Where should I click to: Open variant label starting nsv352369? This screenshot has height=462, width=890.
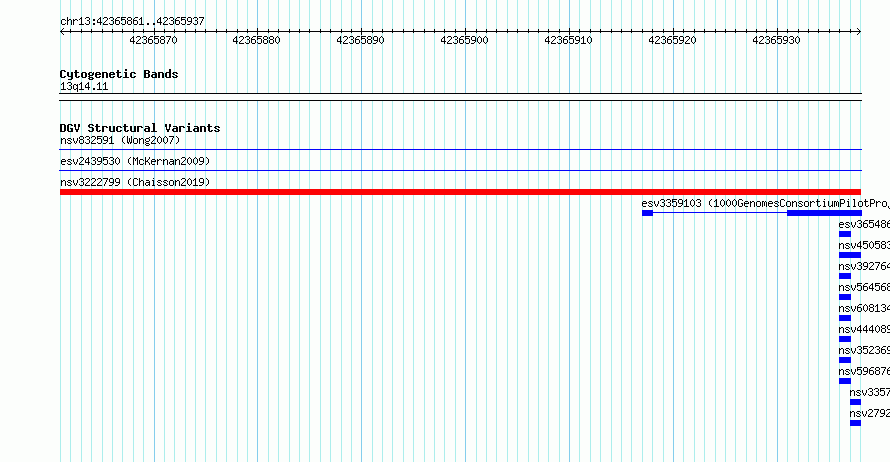tap(864, 350)
